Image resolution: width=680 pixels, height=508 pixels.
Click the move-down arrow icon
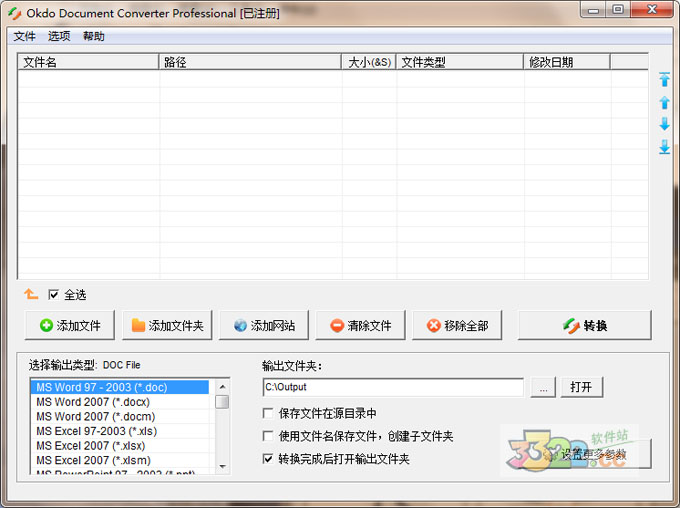[664, 124]
